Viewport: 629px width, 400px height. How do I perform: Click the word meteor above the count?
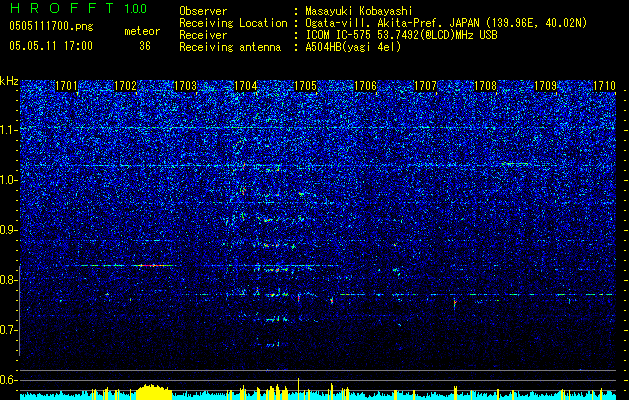[x=142, y=31]
